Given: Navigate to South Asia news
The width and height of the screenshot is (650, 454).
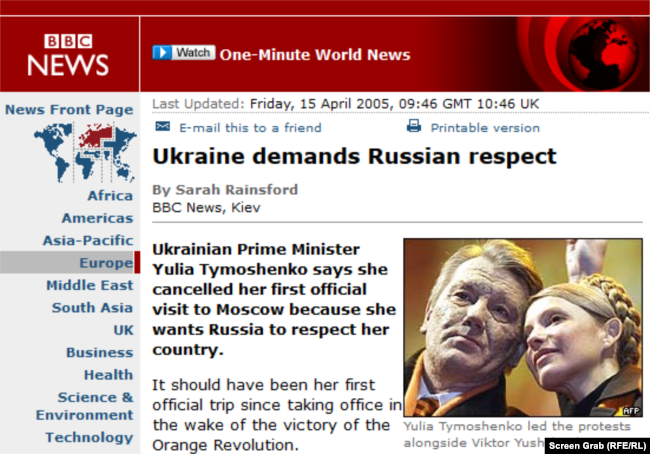Looking at the screenshot, I should [x=92, y=308].
